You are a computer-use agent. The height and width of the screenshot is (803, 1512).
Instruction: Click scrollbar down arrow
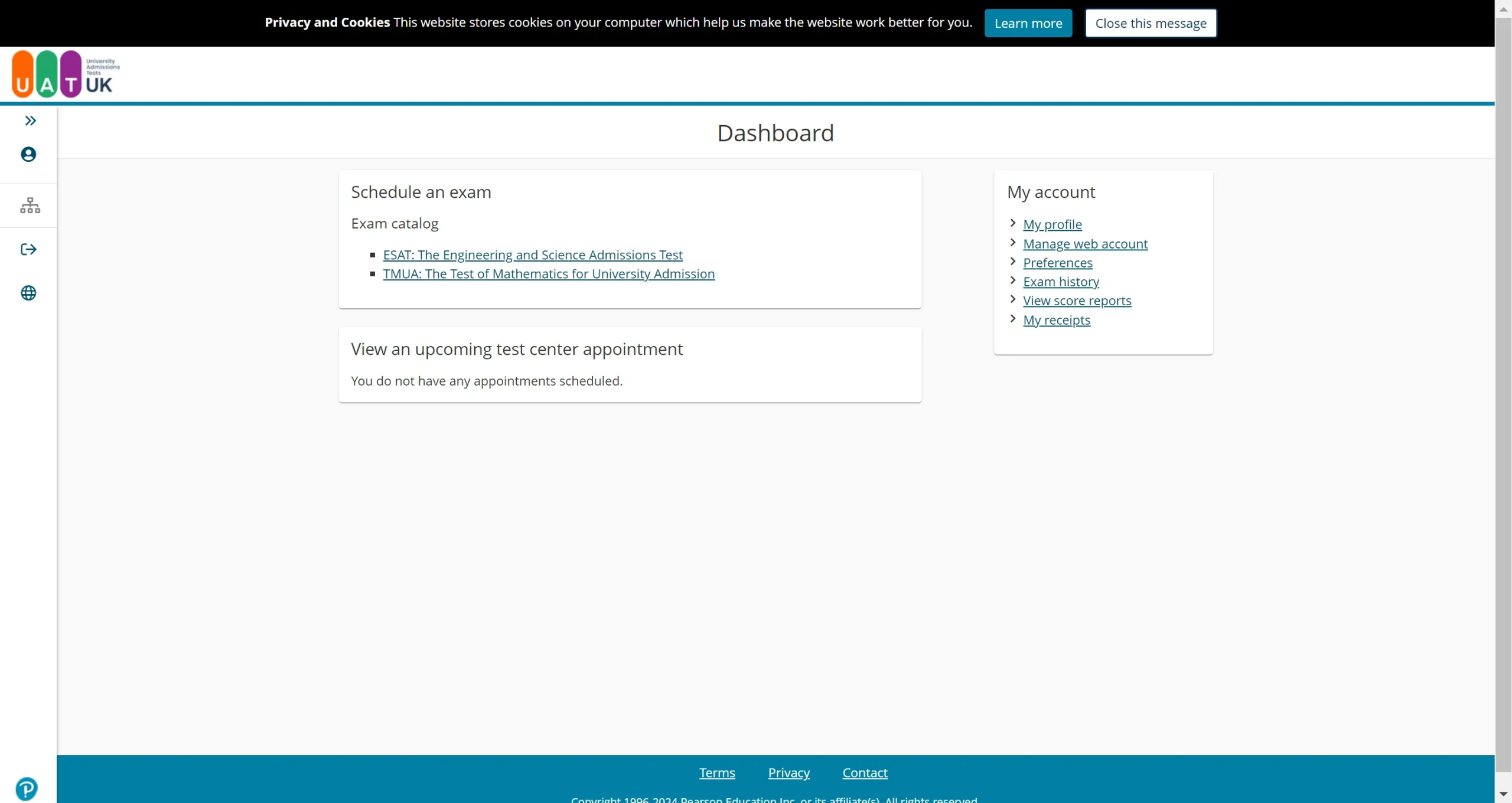click(x=1503, y=794)
